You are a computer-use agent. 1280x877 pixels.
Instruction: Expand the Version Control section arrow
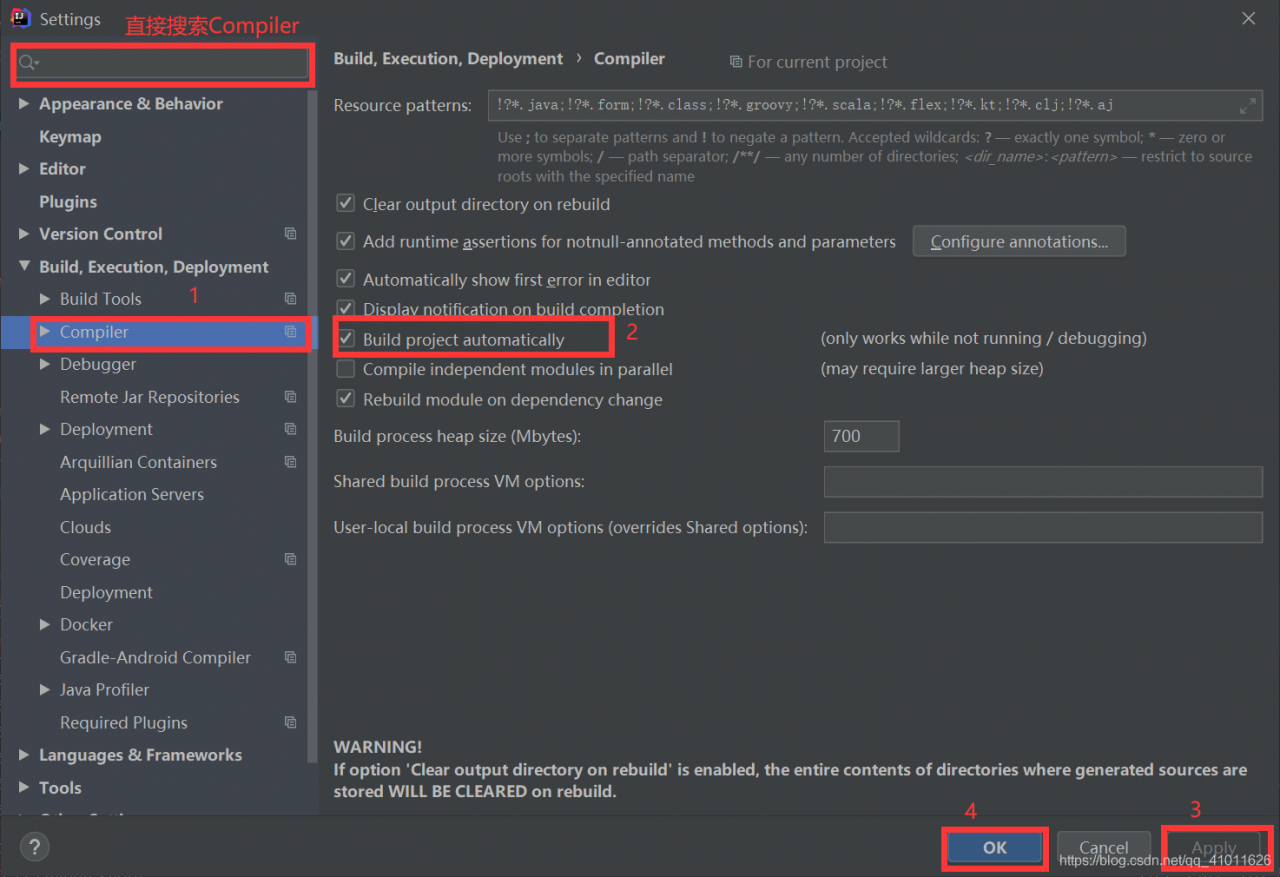[x=24, y=234]
